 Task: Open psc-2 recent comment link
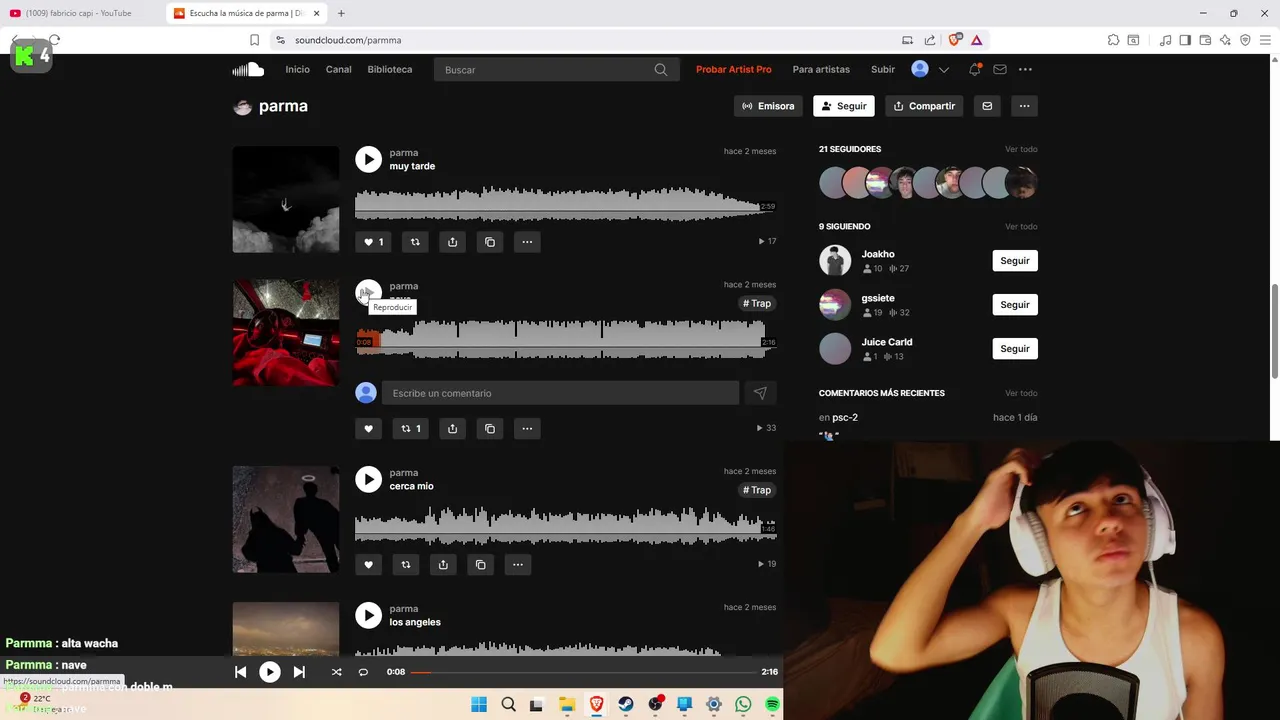coord(845,417)
